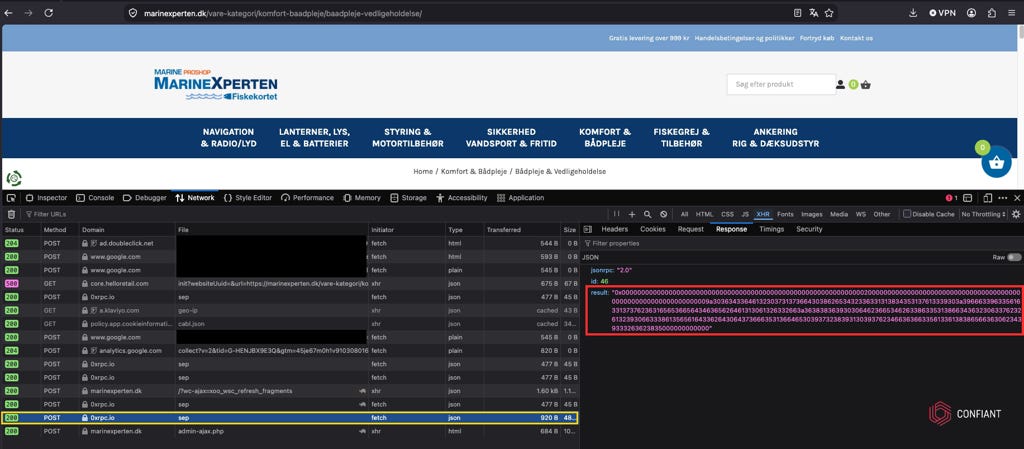The height and width of the screenshot is (449, 1024).
Task: Open the browser hamburger menu
Action: pos(1011,12)
